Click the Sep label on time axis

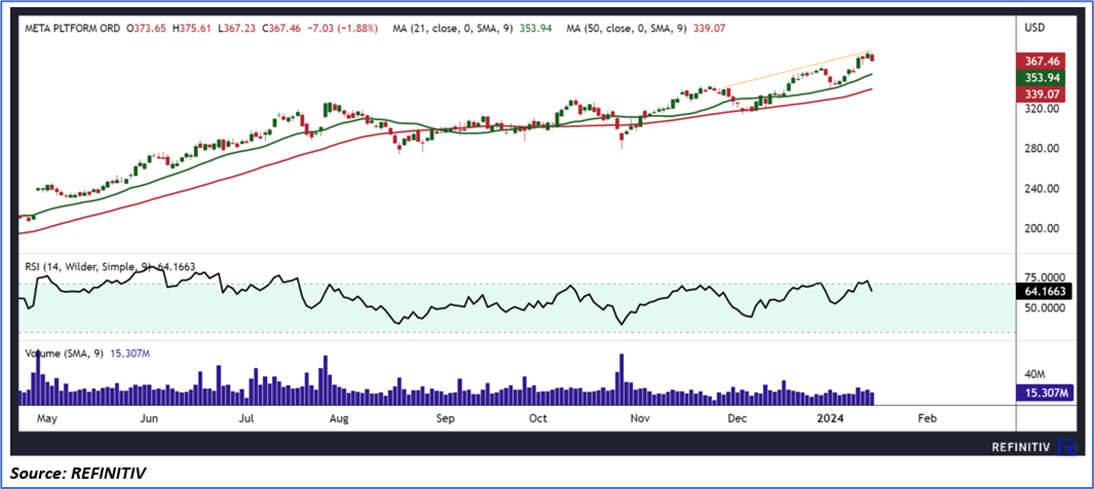tap(445, 419)
